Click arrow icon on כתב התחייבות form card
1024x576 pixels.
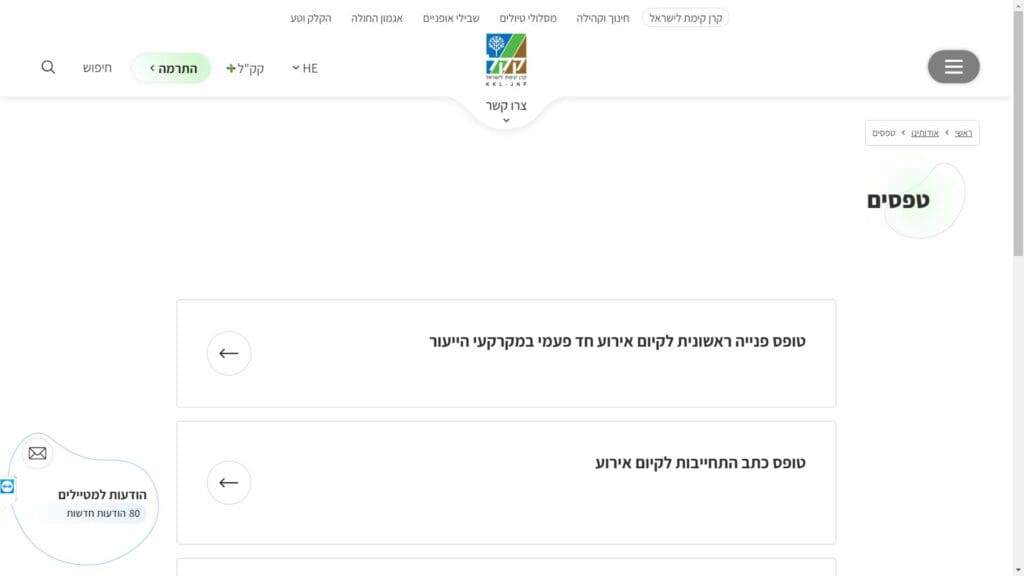(229, 483)
